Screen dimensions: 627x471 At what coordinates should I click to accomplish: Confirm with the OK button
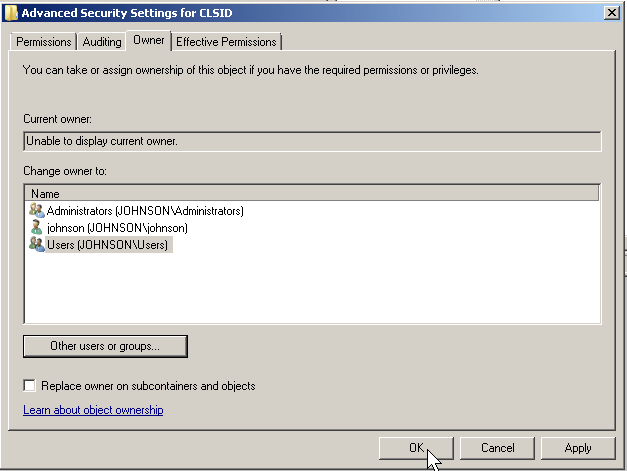416,448
